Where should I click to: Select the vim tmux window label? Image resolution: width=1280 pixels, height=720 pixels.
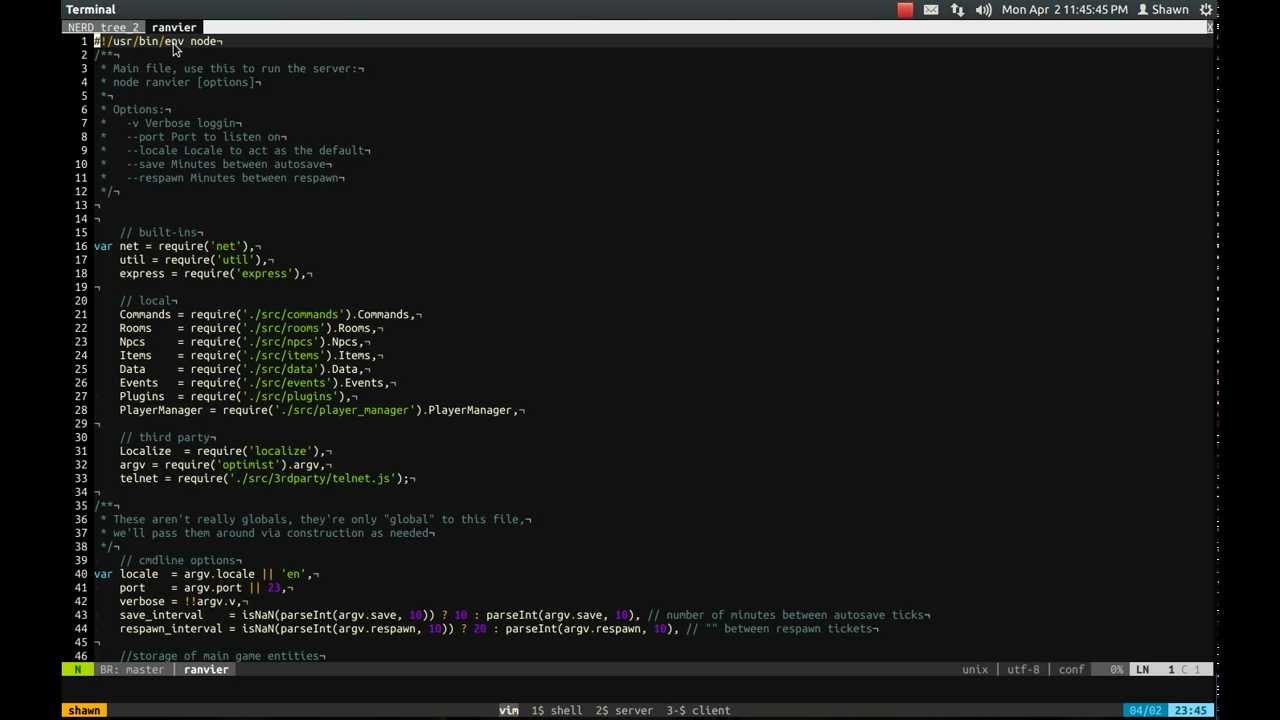(508, 710)
